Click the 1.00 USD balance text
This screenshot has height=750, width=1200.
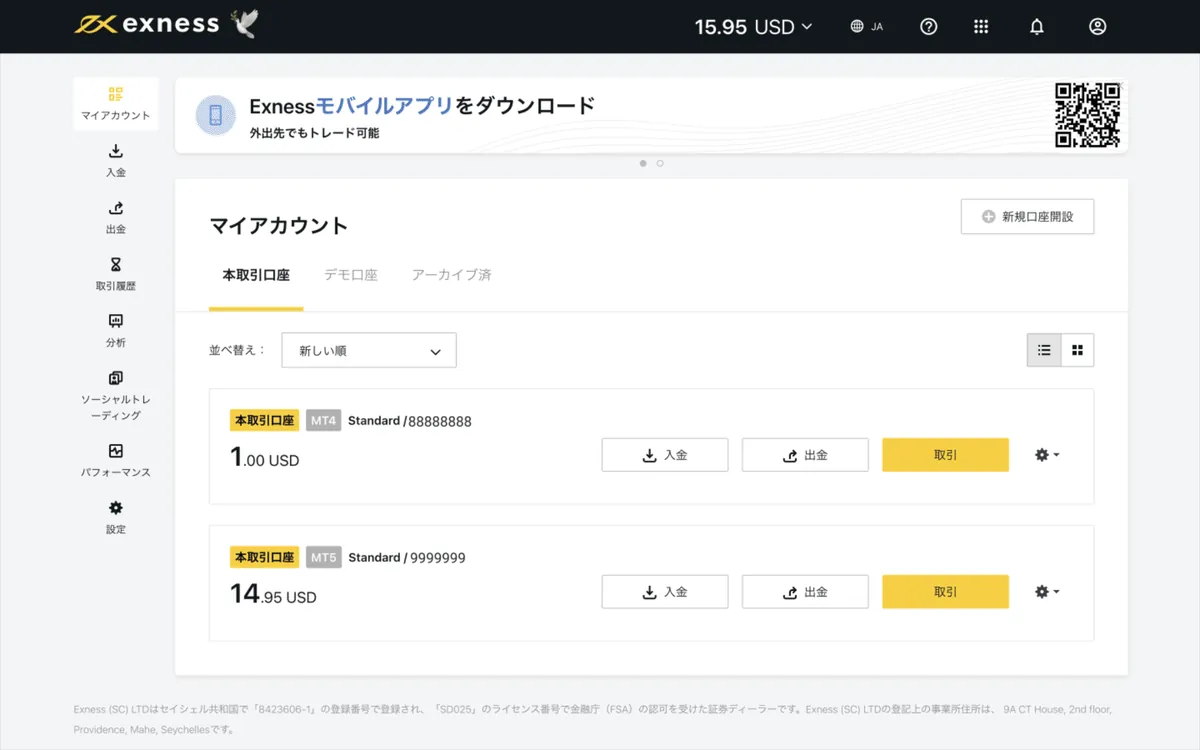(x=264, y=458)
